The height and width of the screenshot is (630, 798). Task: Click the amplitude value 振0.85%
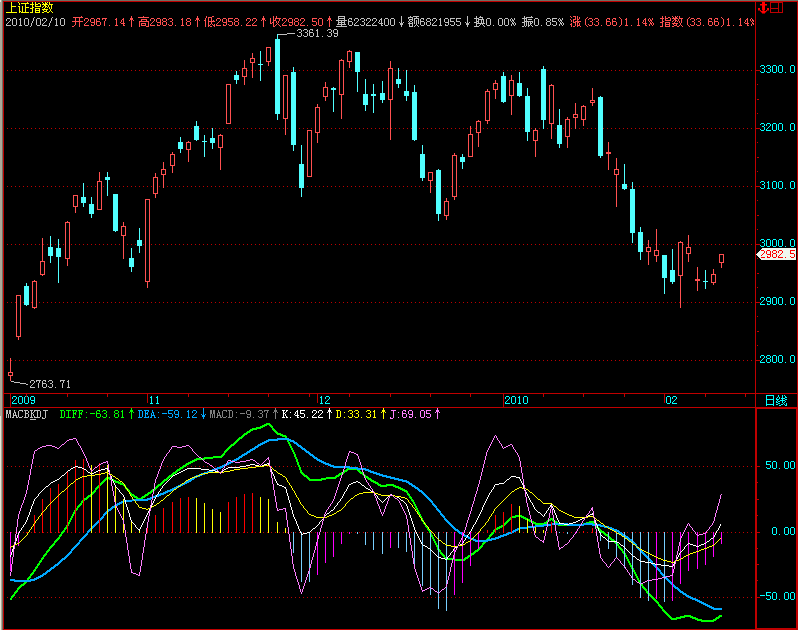coord(543,22)
